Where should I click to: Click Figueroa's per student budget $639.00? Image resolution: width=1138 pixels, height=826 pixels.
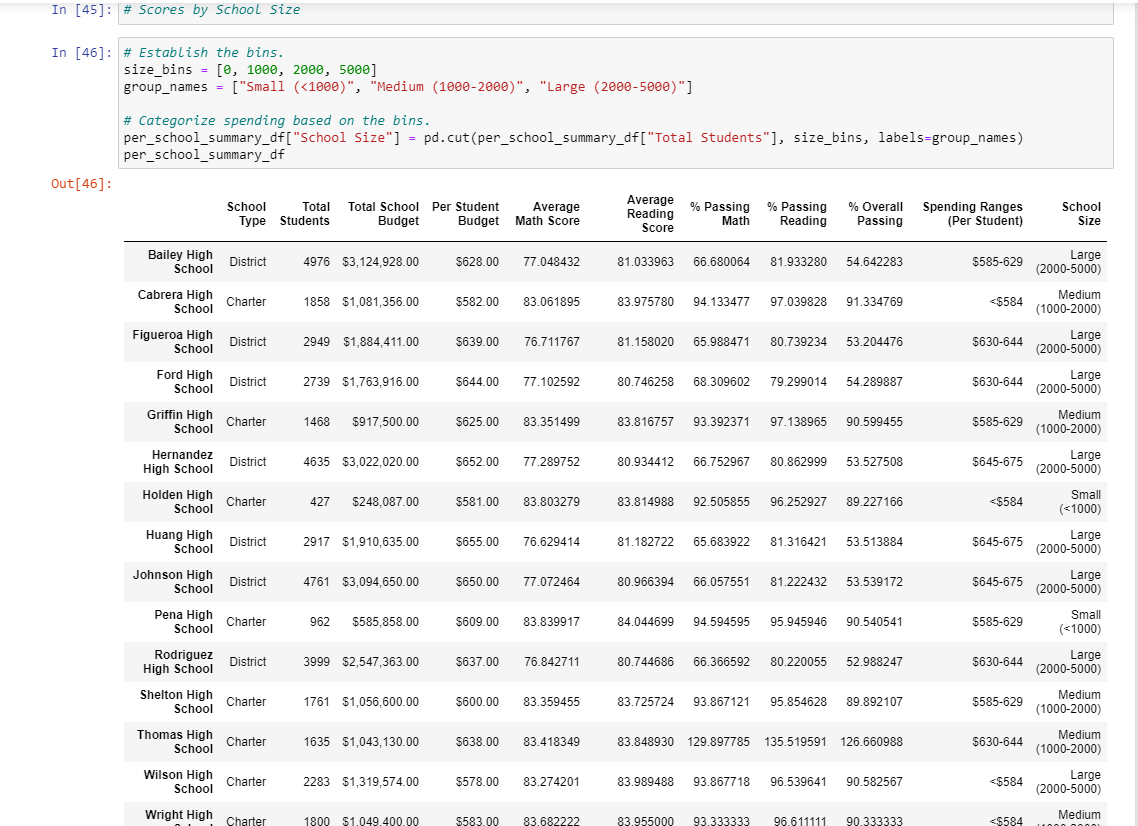coord(477,342)
